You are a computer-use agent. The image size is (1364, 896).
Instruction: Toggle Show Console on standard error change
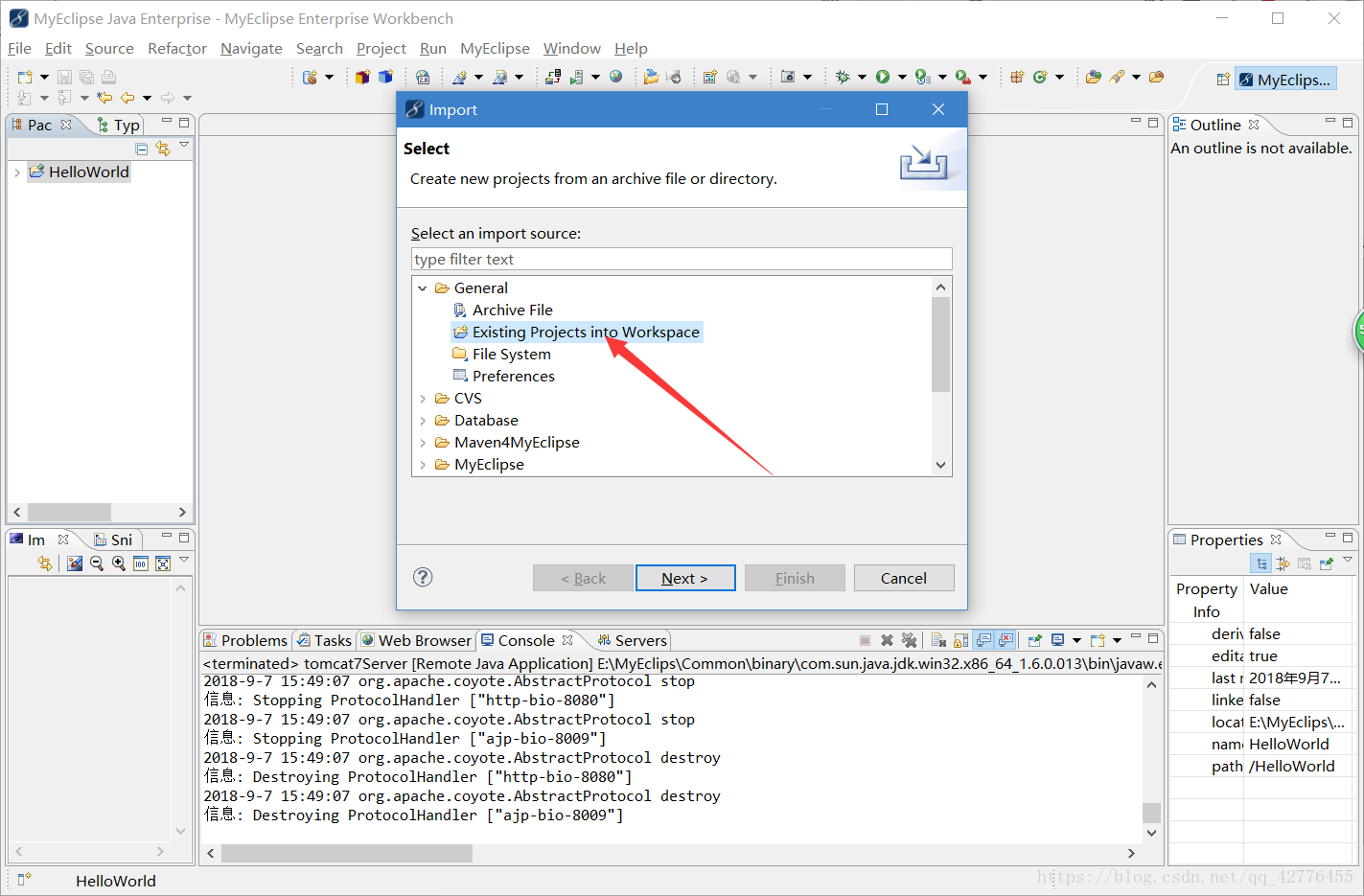(1006, 640)
